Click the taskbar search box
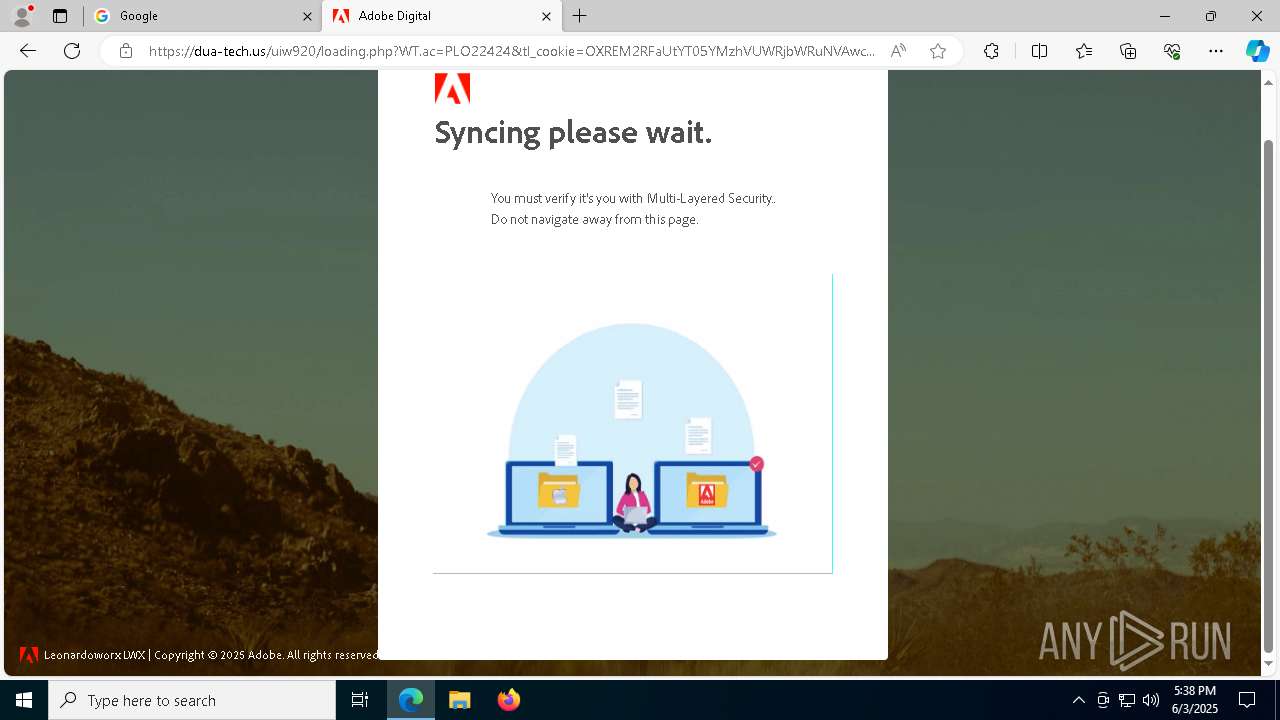The width and height of the screenshot is (1280, 720). (192, 700)
